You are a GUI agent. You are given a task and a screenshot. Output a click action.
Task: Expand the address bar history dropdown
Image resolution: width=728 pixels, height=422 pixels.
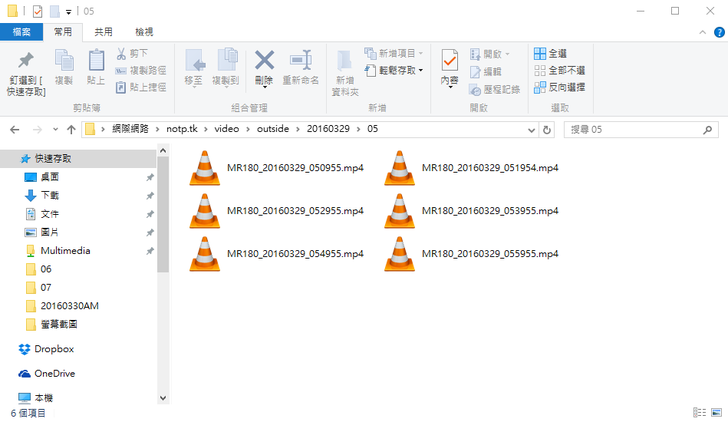click(532, 130)
